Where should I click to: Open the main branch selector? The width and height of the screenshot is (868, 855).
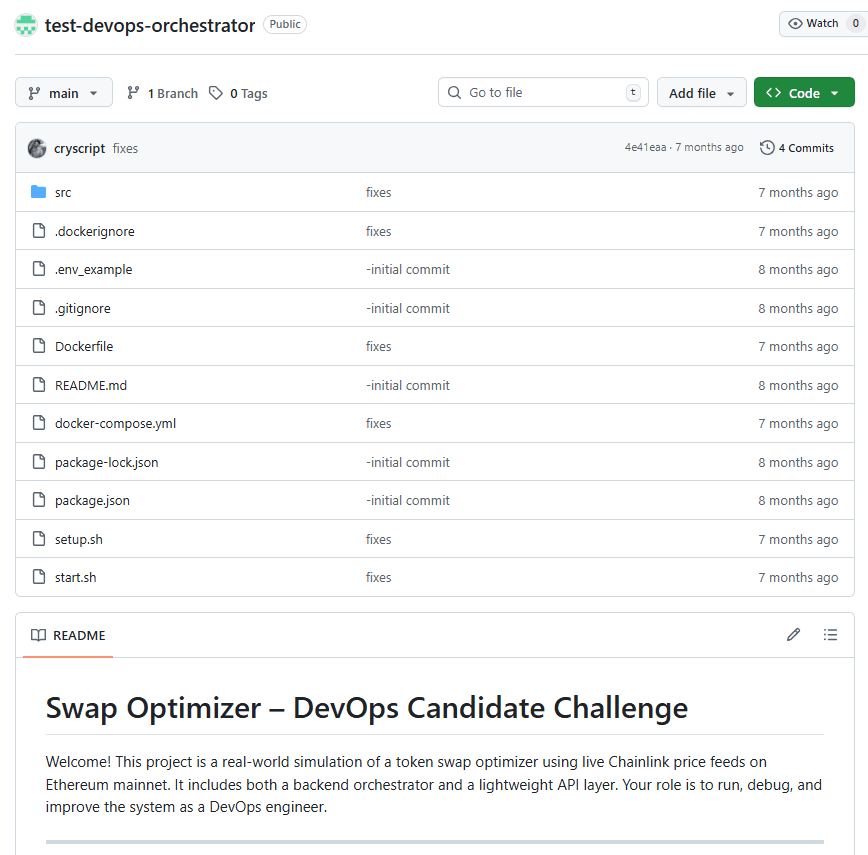click(x=63, y=92)
